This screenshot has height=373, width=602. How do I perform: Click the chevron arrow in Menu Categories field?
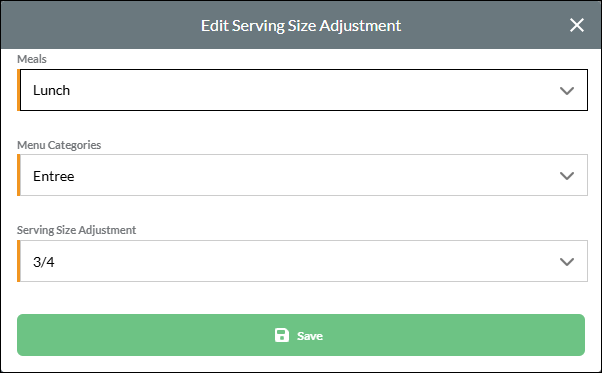coord(567,176)
